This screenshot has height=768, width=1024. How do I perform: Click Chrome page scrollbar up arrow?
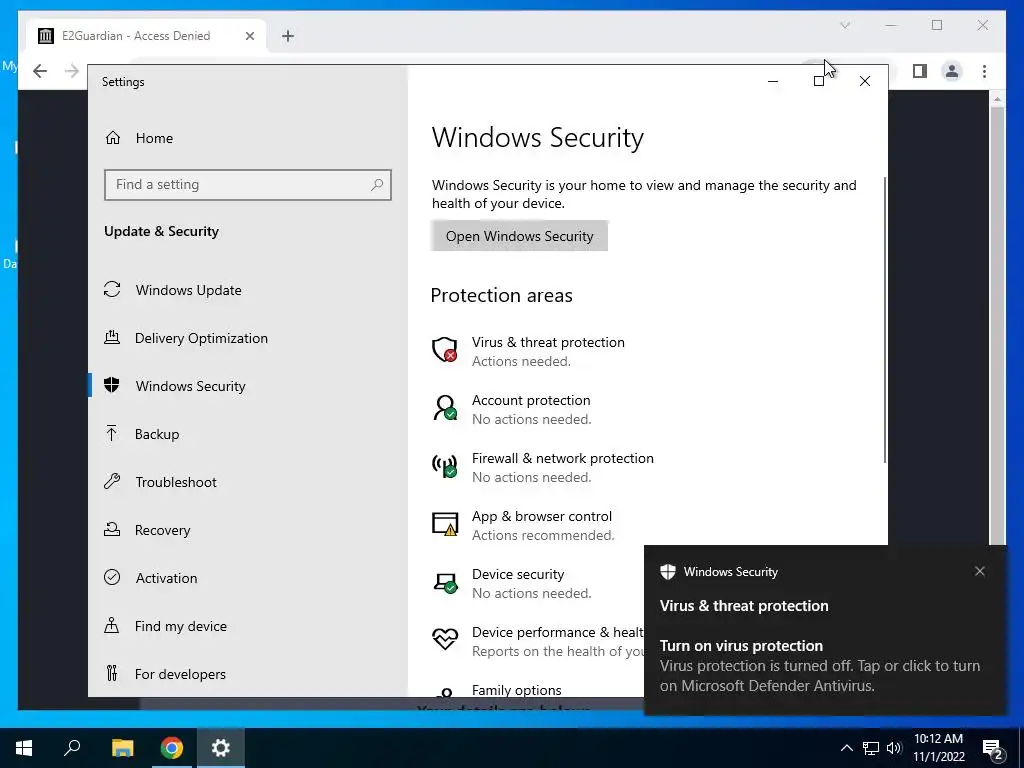[997, 99]
